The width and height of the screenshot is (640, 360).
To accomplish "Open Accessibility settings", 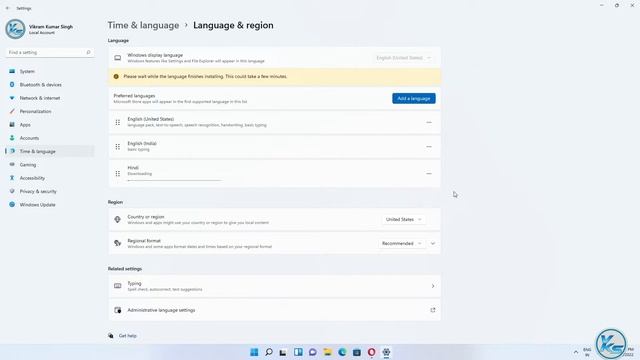I will pyautogui.click(x=49, y=178).
